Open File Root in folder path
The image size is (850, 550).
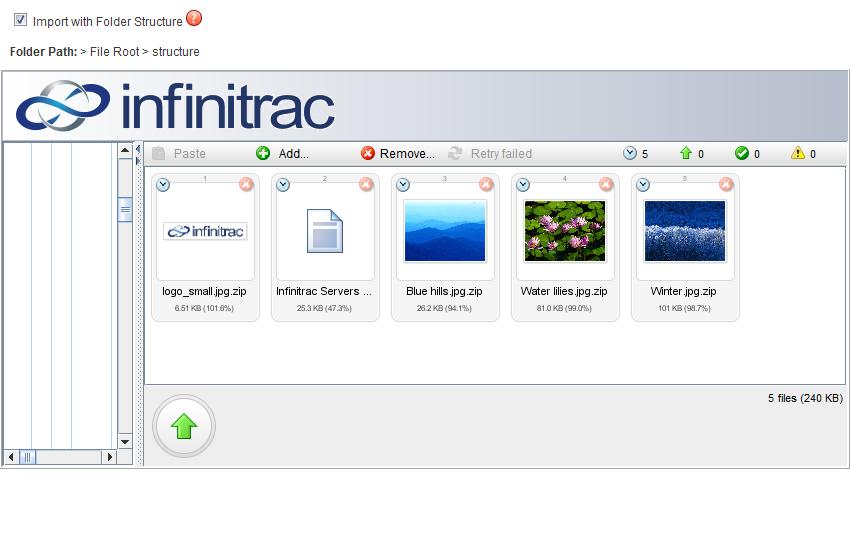(x=114, y=51)
